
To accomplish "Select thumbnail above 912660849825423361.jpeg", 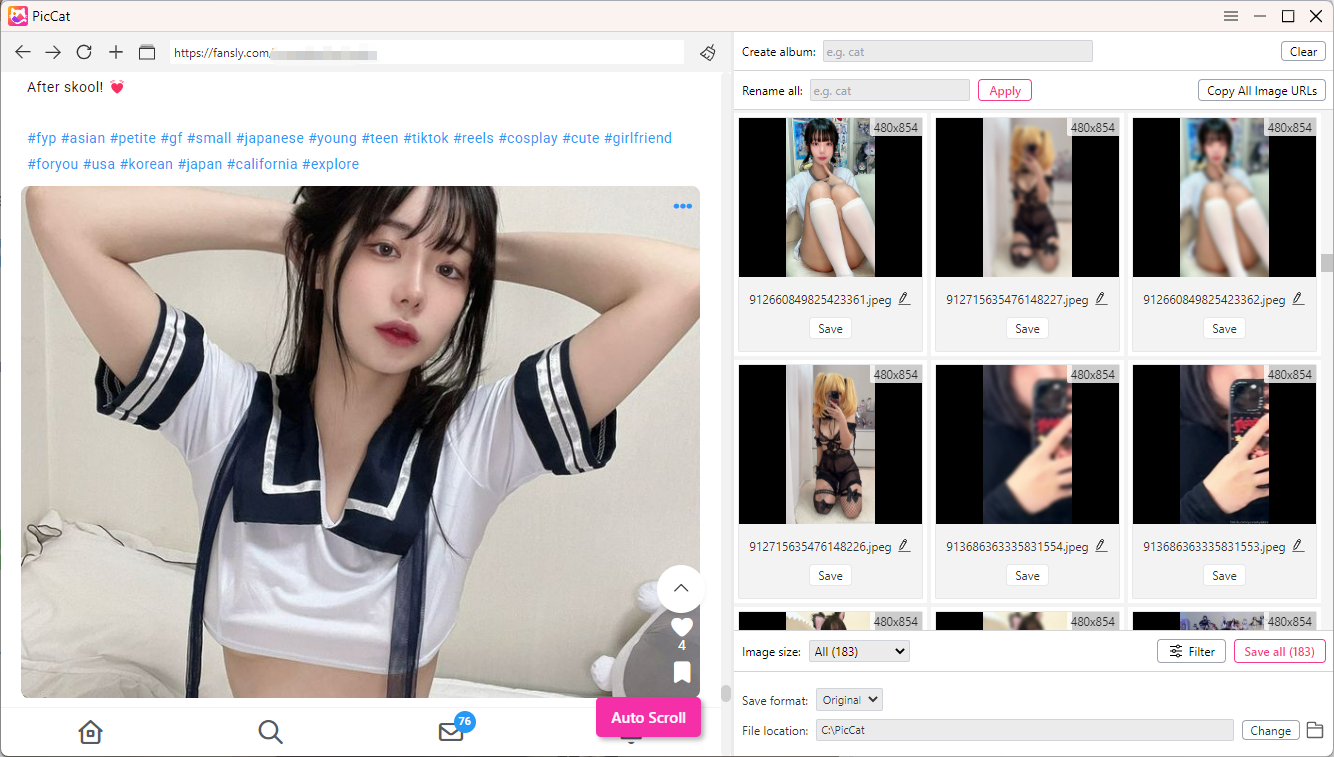I will 830,197.
